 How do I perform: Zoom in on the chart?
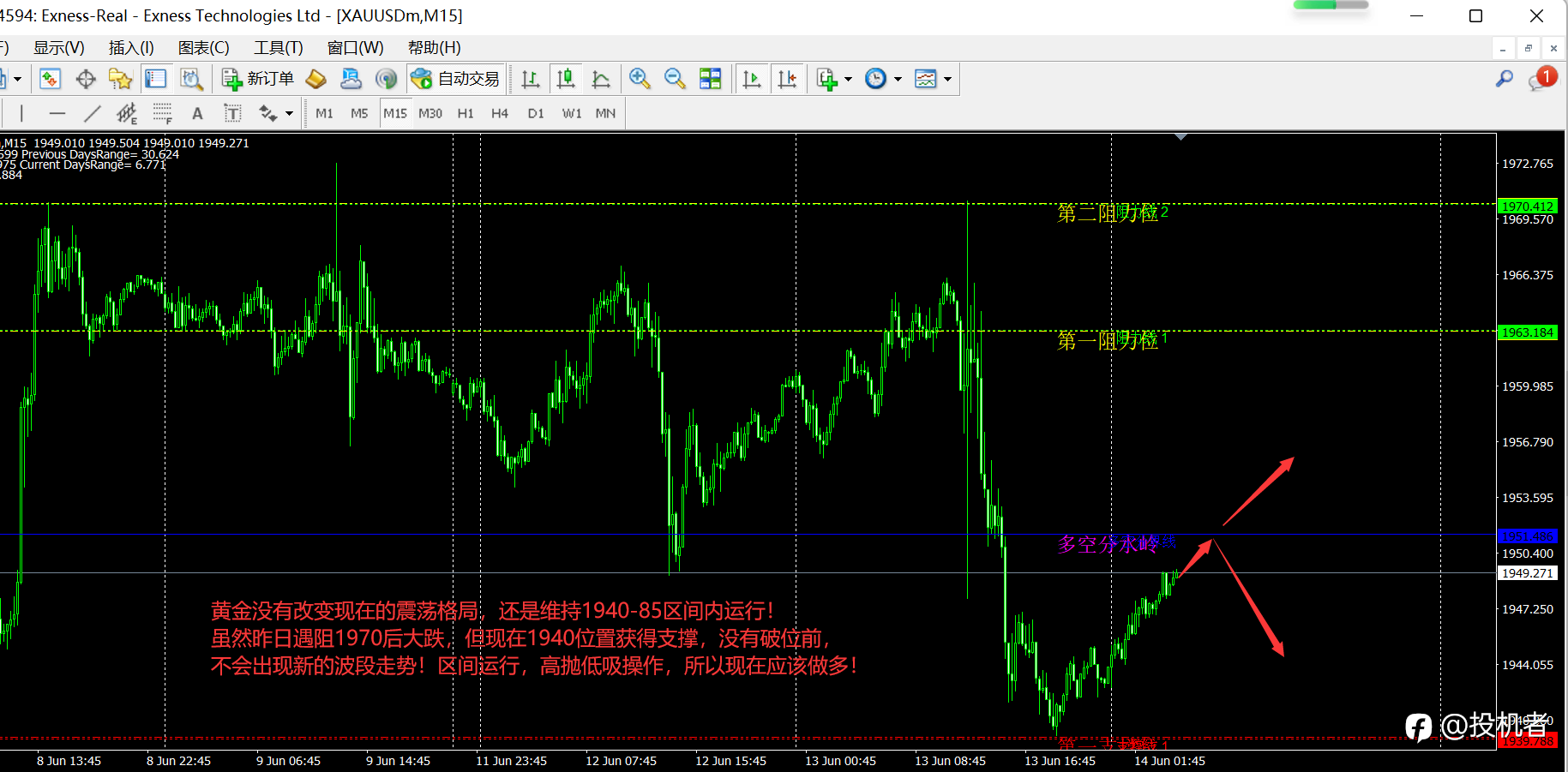639,79
